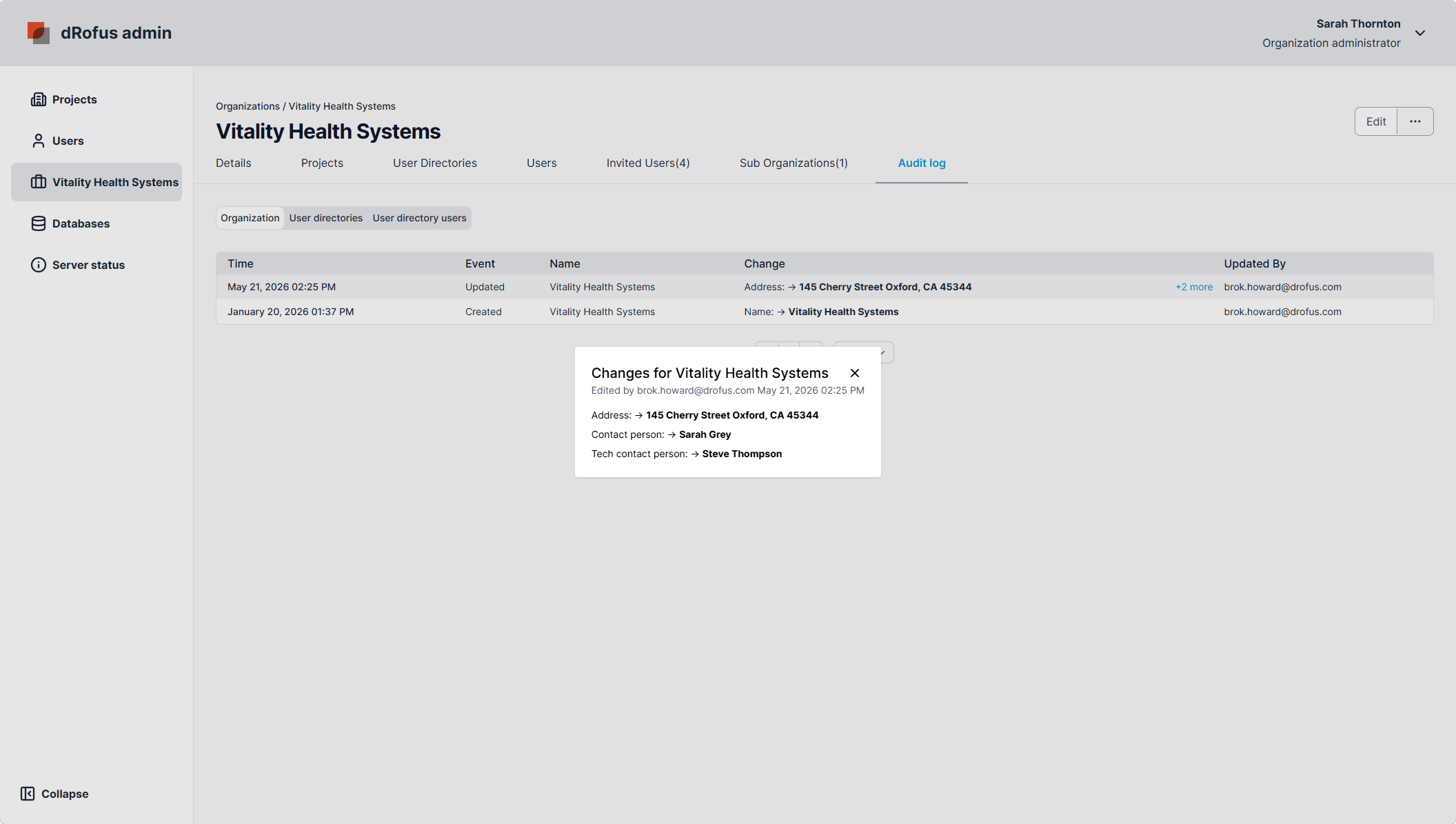Click the Updated event cell
1456x824 pixels.
click(x=485, y=287)
